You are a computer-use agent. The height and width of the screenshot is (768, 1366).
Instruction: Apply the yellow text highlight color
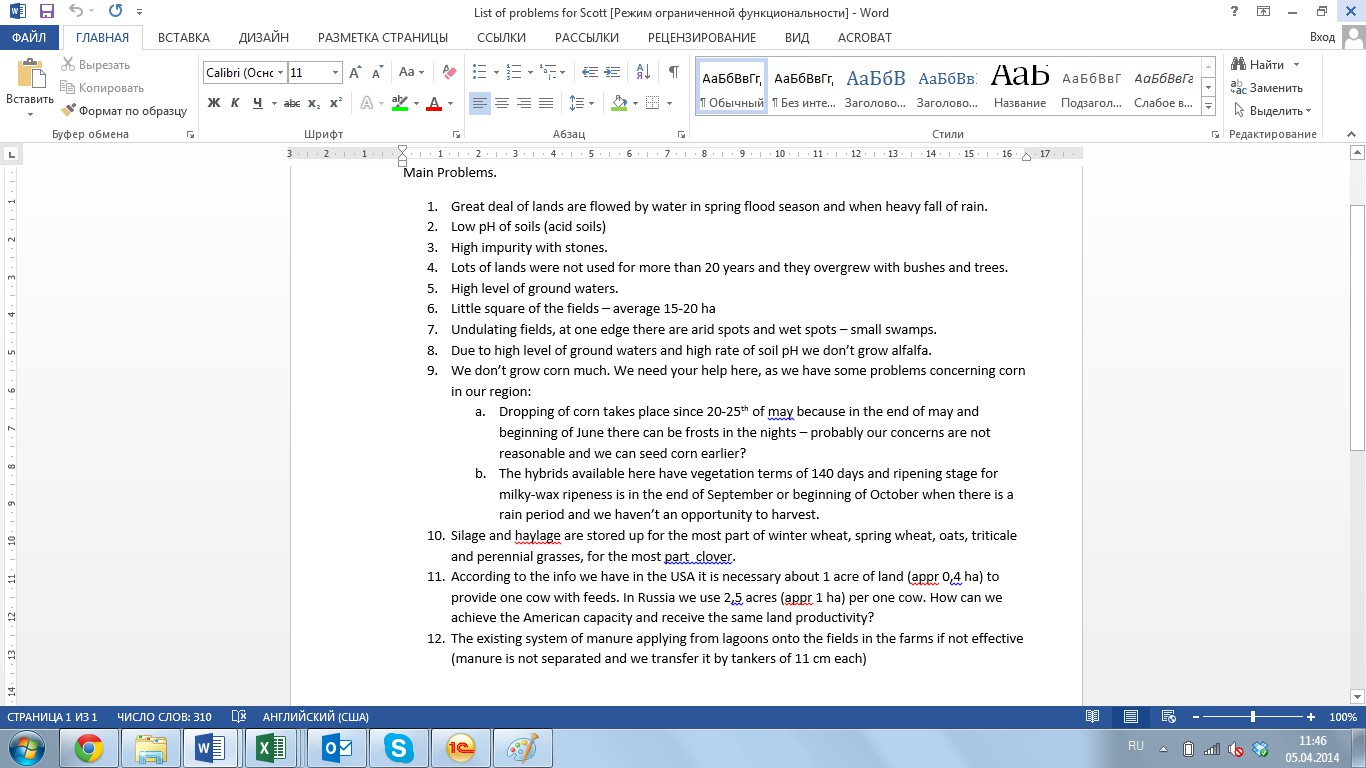[401, 103]
